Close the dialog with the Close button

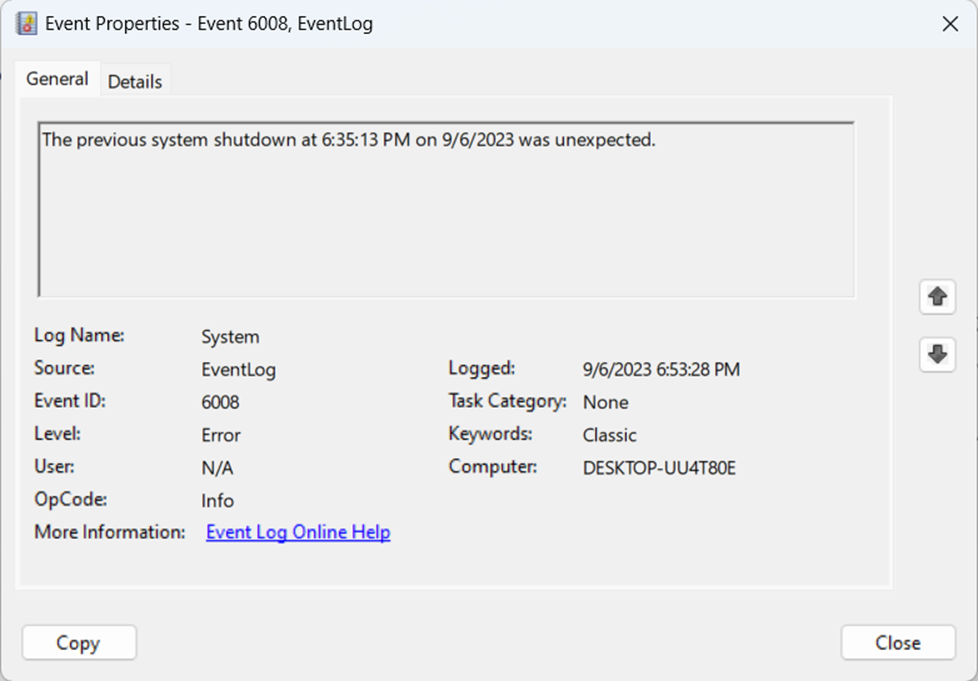(x=898, y=642)
